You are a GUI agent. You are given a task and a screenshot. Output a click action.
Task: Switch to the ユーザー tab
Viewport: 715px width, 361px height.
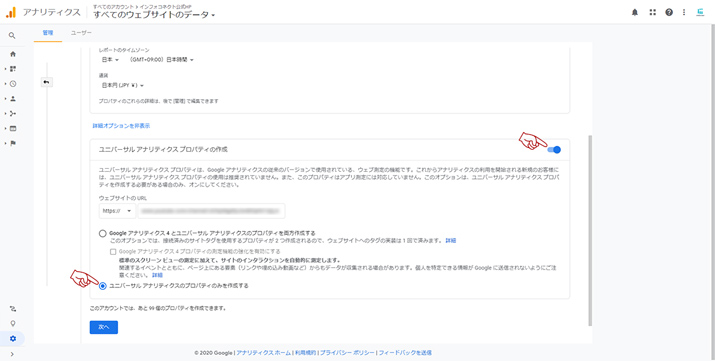coord(81,33)
